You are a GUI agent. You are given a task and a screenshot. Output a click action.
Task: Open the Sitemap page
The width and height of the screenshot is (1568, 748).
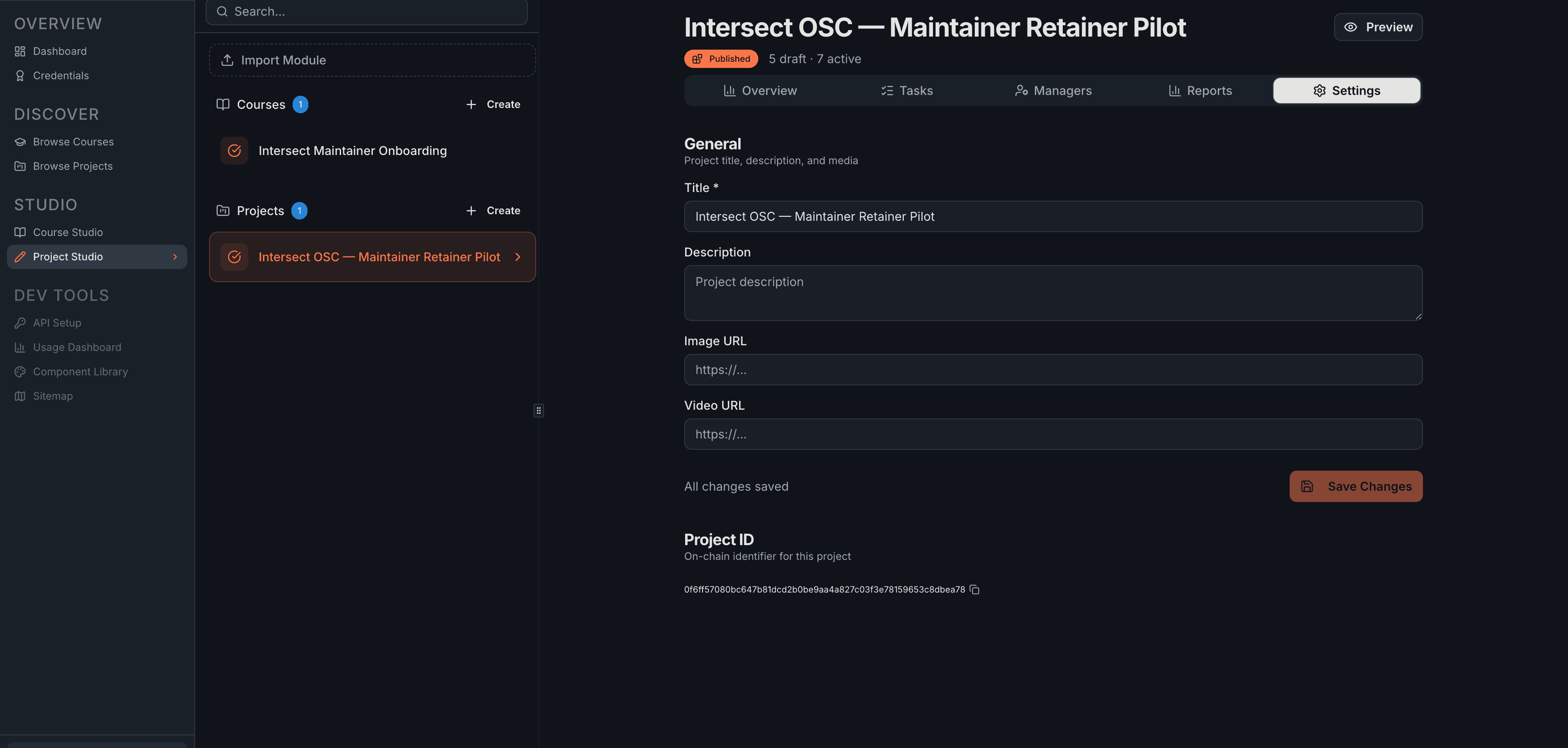[52, 396]
